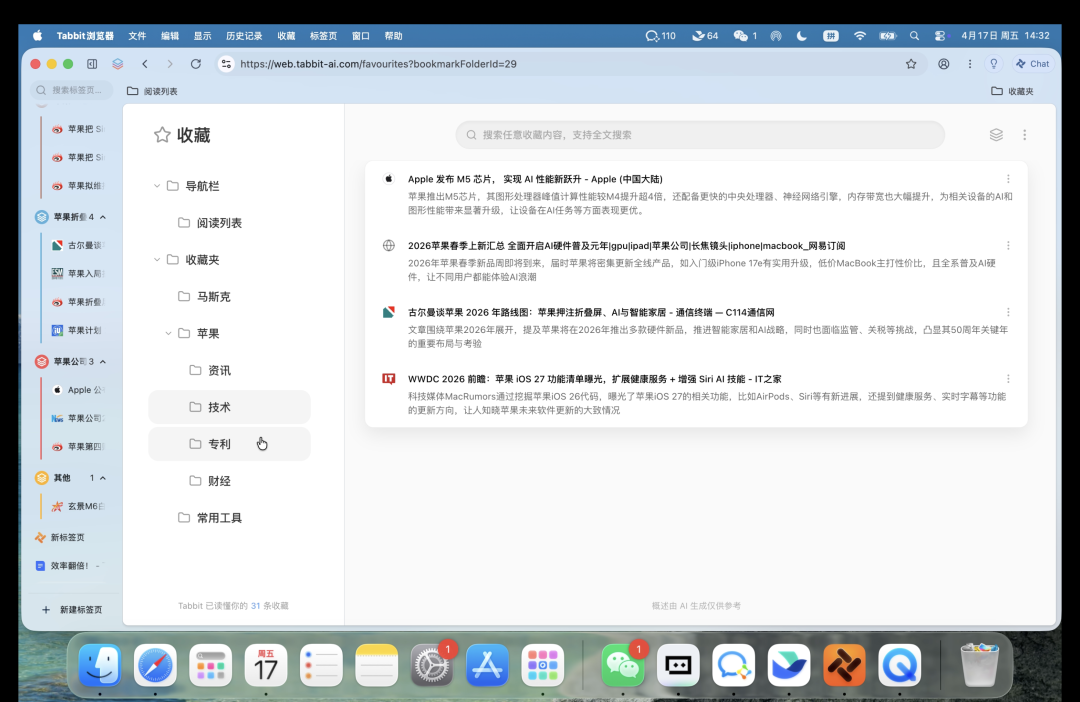Select the 资讯 folder

tap(229, 371)
